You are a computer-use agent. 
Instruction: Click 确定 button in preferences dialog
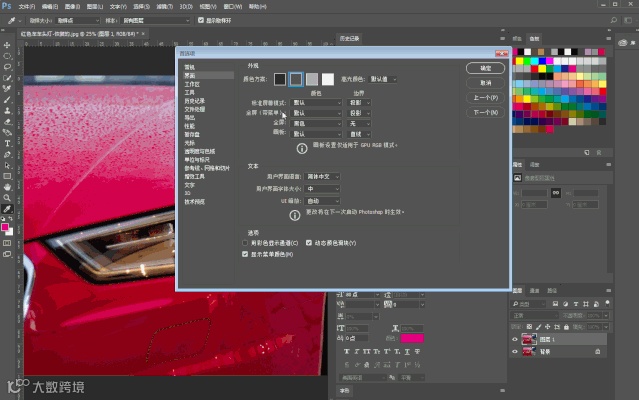[485, 68]
